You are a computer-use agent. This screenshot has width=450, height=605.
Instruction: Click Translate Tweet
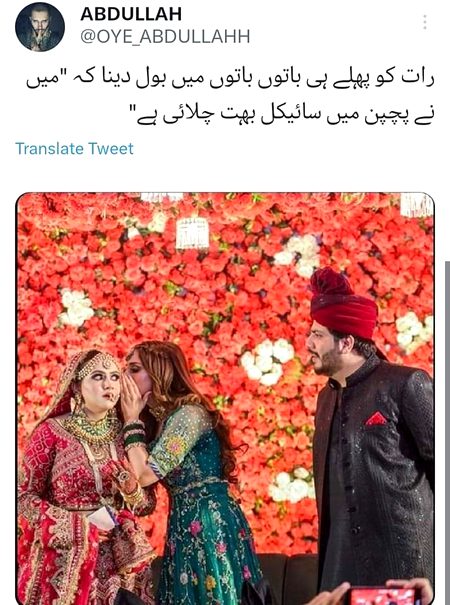click(74, 149)
